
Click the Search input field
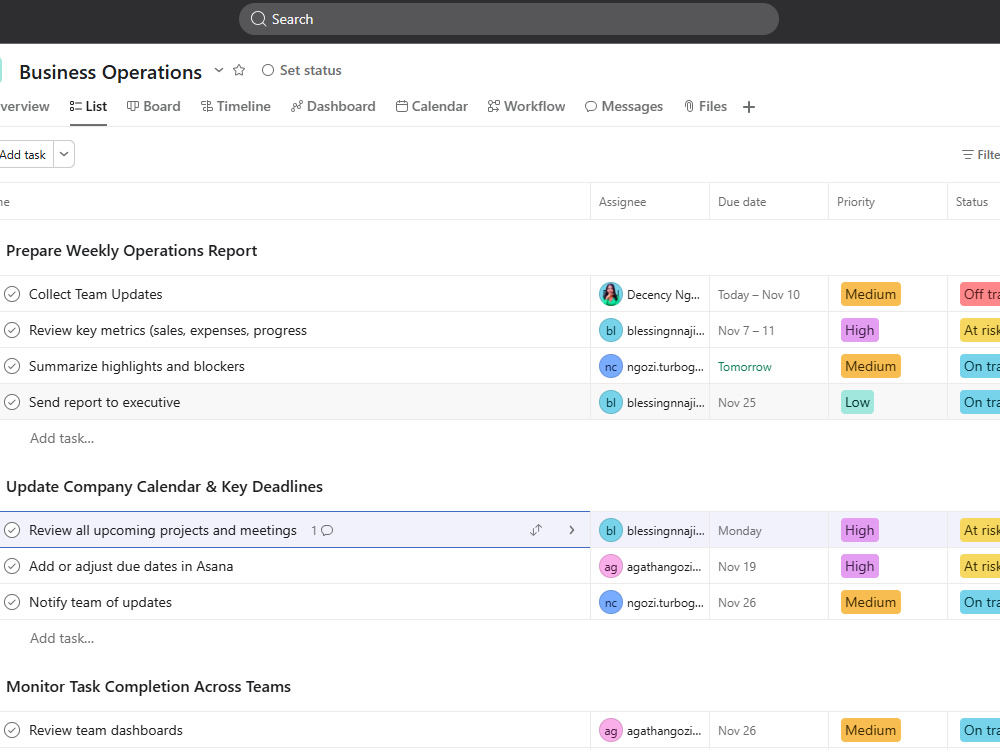click(508, 19)
